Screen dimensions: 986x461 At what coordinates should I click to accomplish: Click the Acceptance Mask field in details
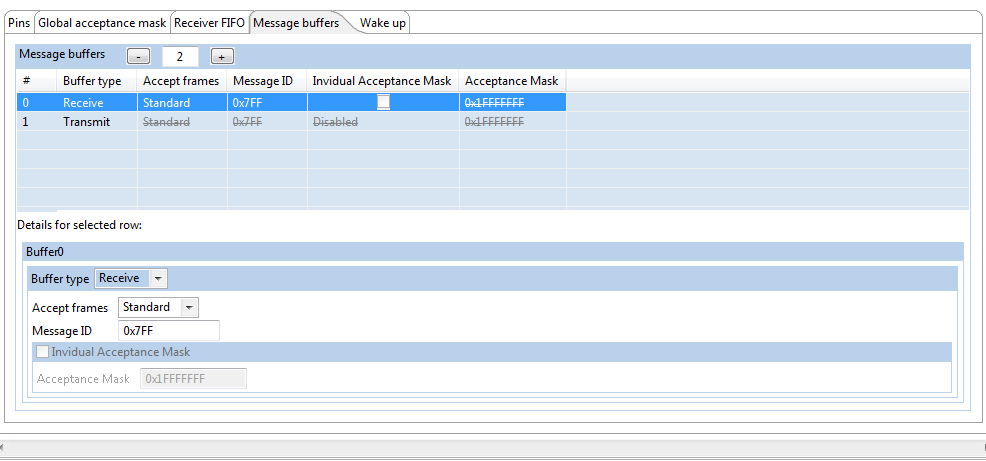coord(194,379)
